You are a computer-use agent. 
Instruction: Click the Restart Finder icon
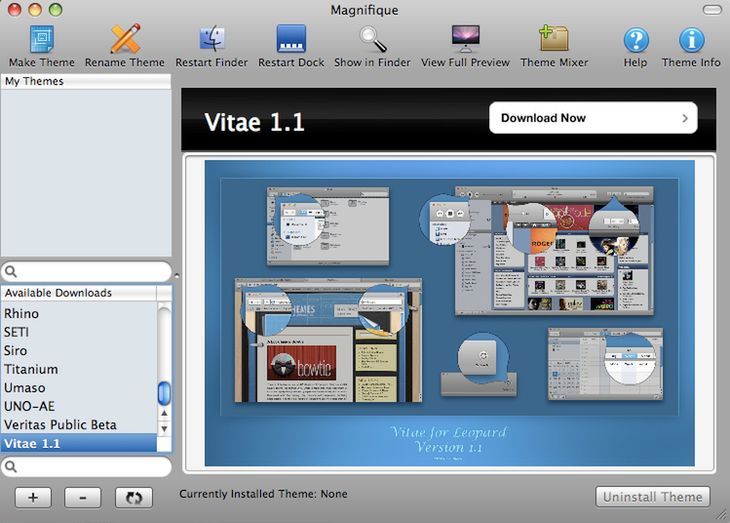tap(212, 39)
